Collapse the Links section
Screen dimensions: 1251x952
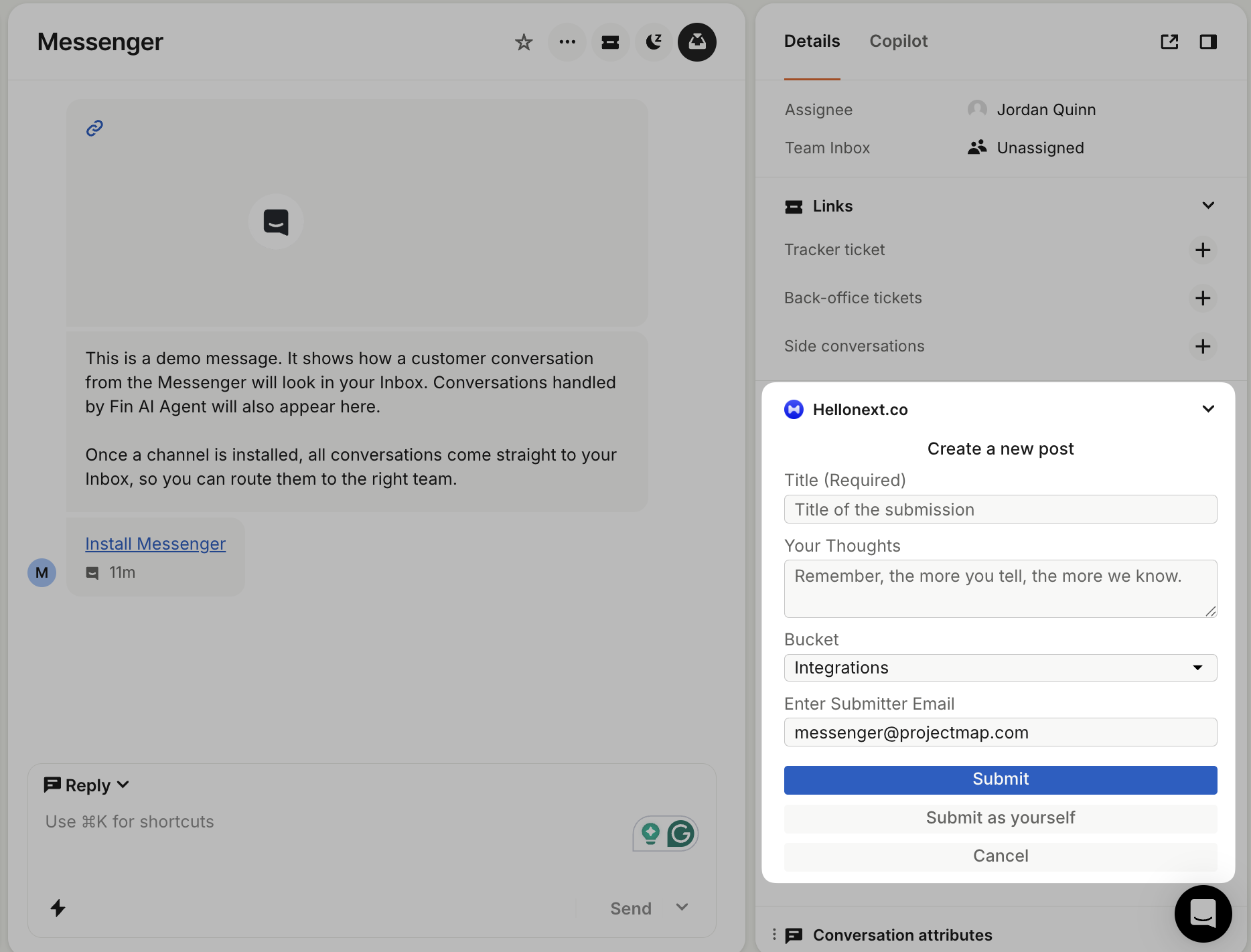coord(1208,206)
